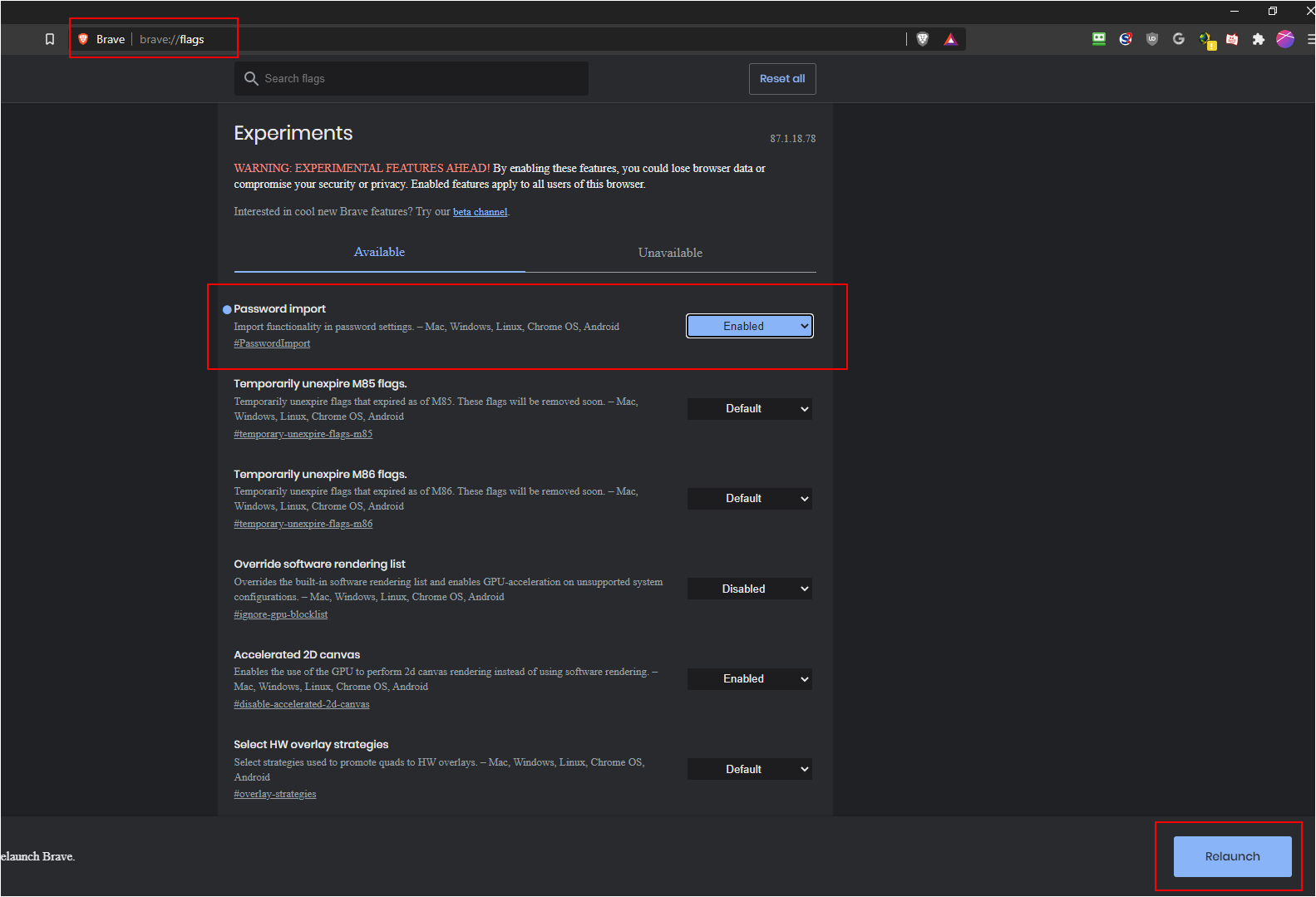Change Accelerated 2D canvas Enabled setting
This screenshot has height=897, width=1316.
[x=750, y=679]
